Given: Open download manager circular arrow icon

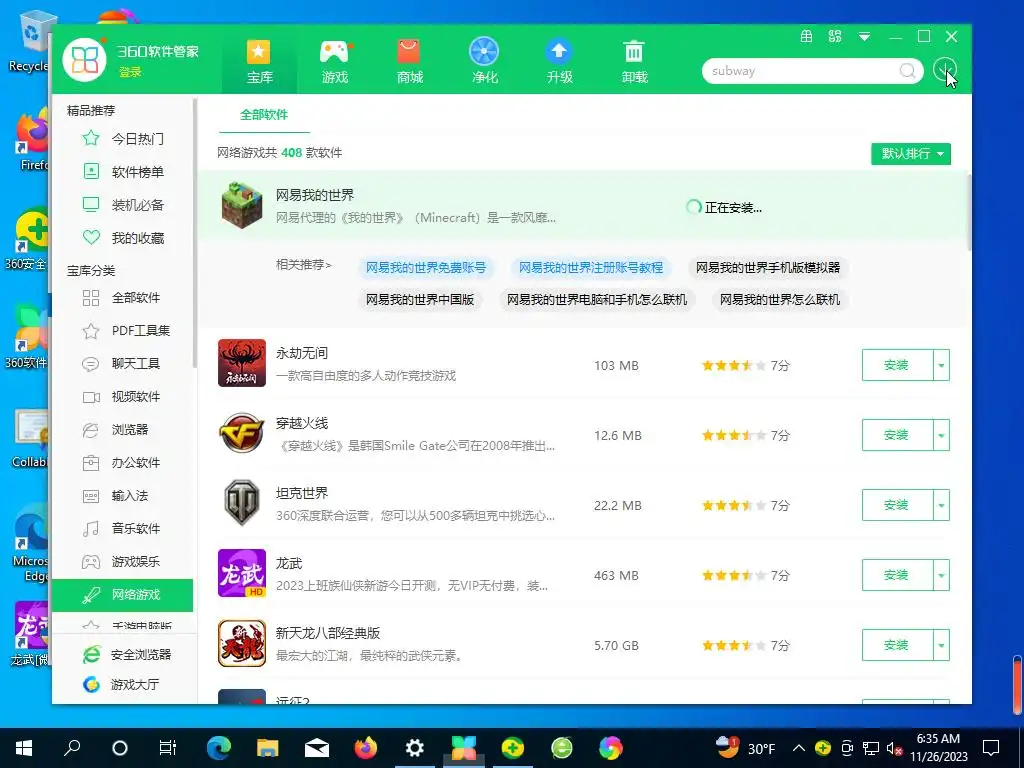Looking at the screenshot, I should point(945,69).
